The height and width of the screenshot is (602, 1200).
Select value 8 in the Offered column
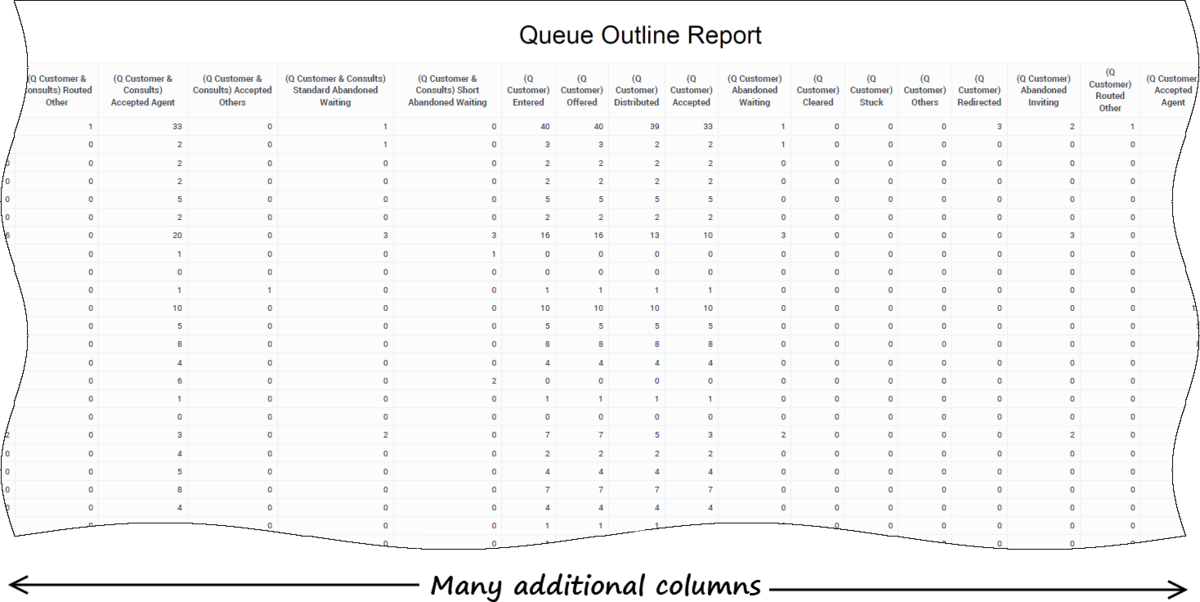click(601, 344)
